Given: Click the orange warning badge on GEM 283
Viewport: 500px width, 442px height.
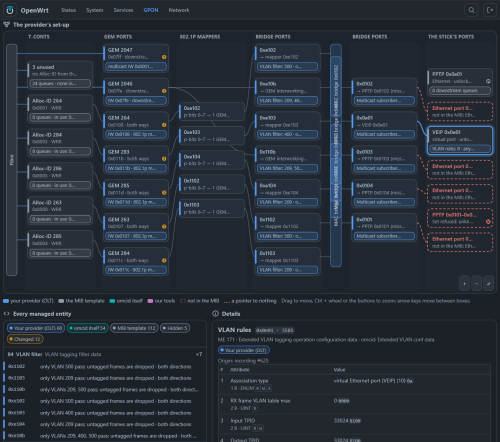Looking at the screenshot, I should pos(164,159).
